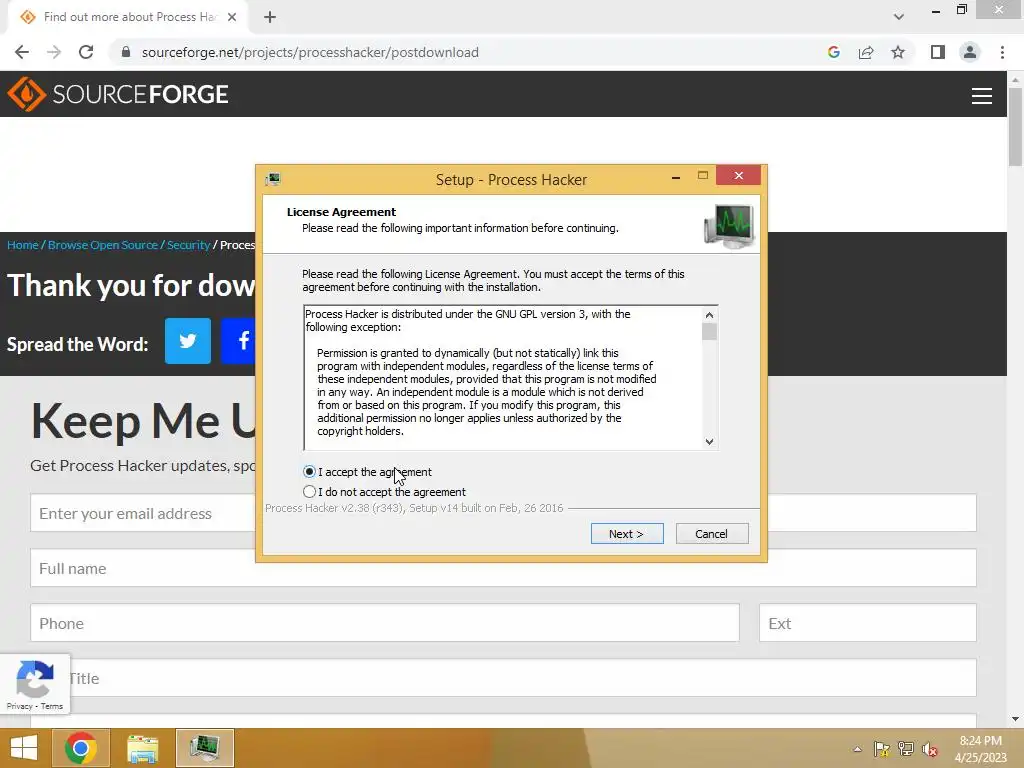Open reCAPTCHA Privacy link
The width and height of the screenshot is (1024, 768).
coord(19,706)
